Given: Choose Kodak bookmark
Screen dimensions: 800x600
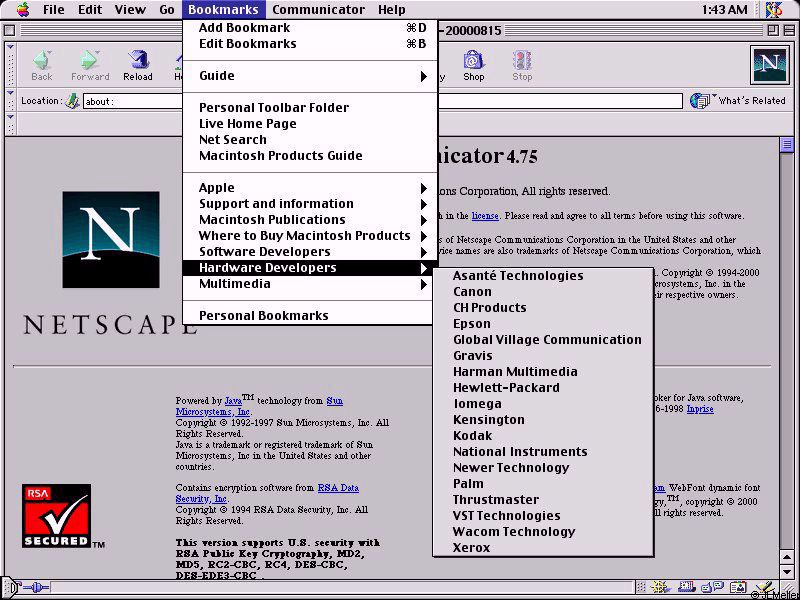Looking at the screenshot, I should pos(543,436).
